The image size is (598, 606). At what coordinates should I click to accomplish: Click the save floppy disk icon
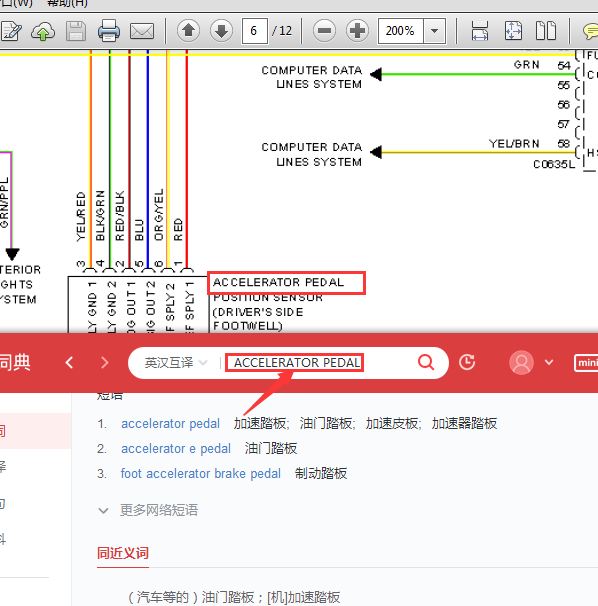click(x=76, y=31)
